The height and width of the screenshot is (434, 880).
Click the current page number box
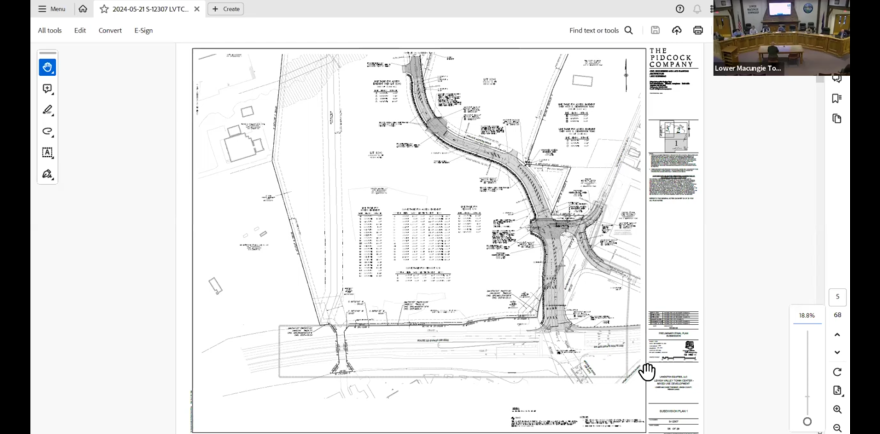pos(837,297)
